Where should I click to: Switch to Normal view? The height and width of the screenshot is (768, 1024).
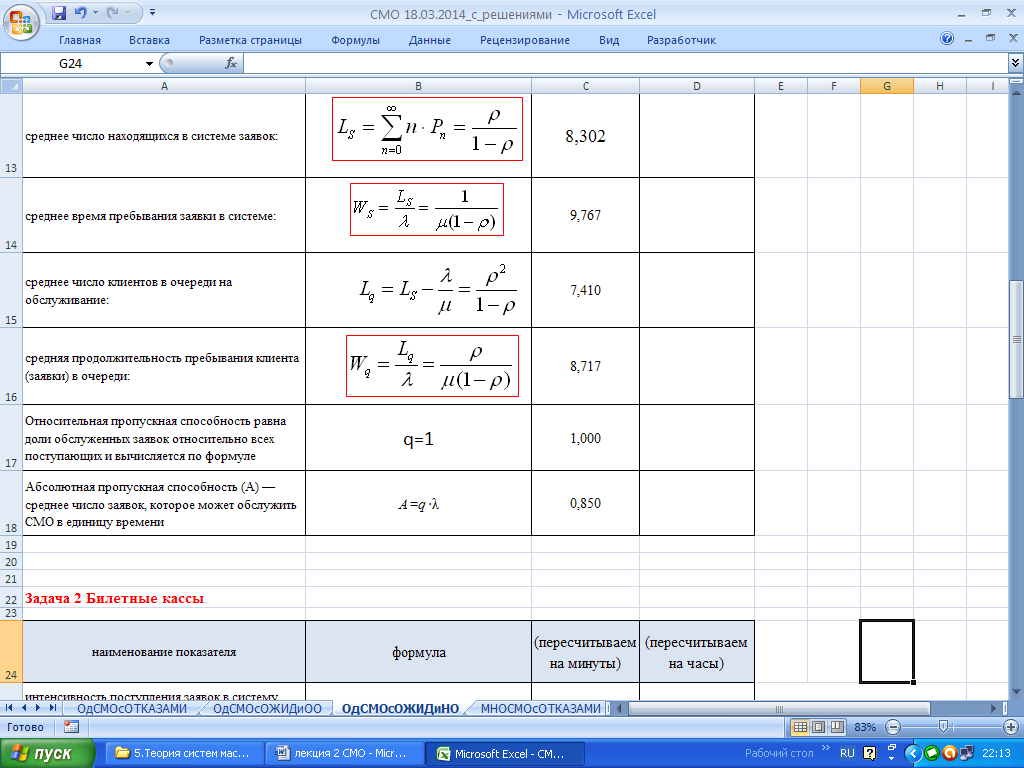click(x=800, y=726)
